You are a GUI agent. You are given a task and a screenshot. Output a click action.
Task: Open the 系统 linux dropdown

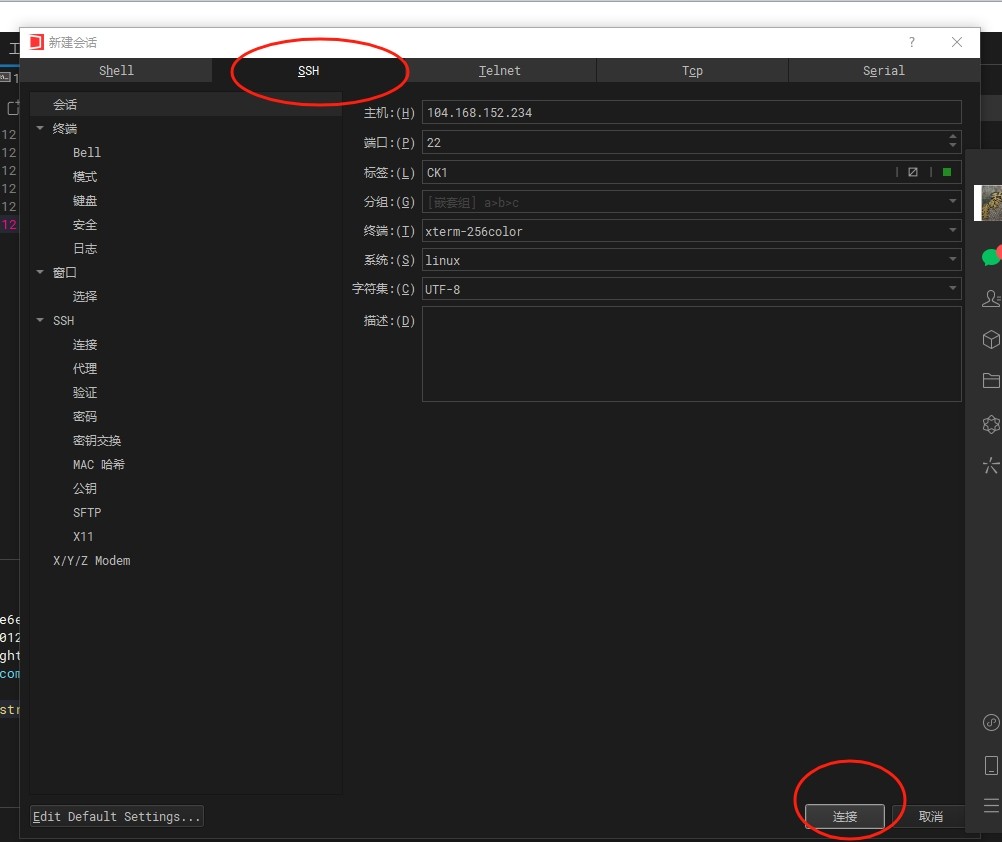coord(952,260)
